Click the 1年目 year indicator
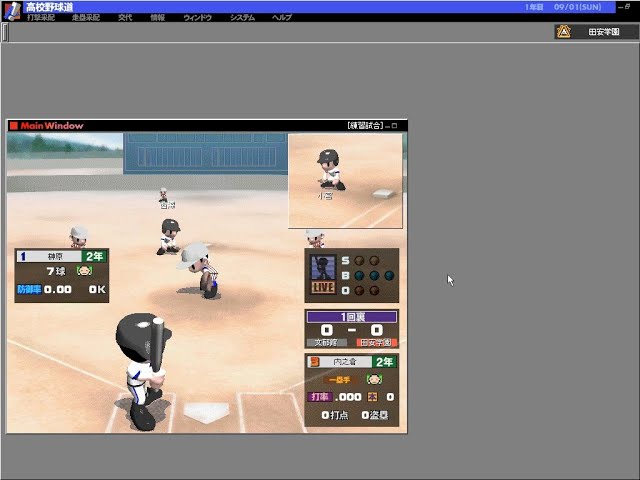 pos(533,7)
